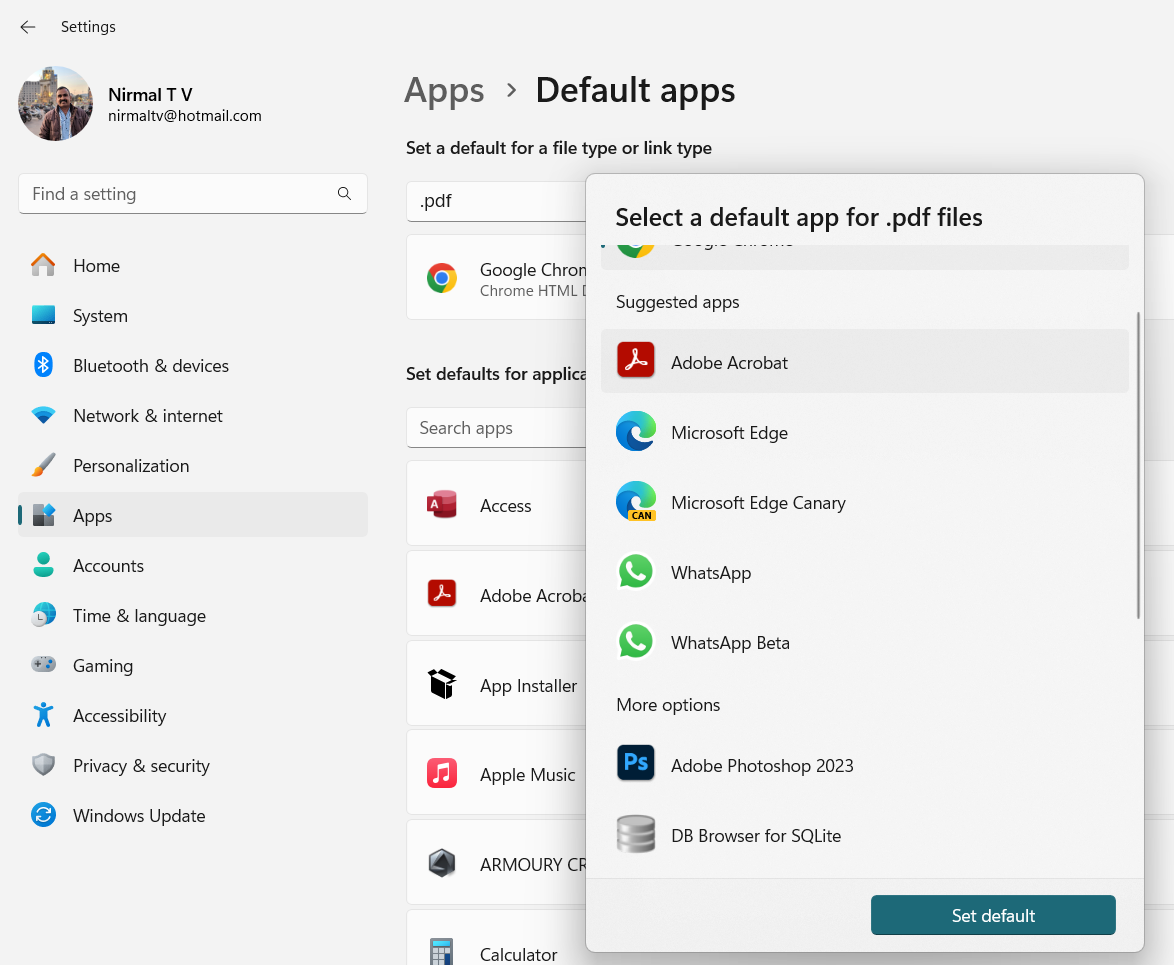Click the Set default button
This screenshot has width=1174, height=965.
[993, 915]
